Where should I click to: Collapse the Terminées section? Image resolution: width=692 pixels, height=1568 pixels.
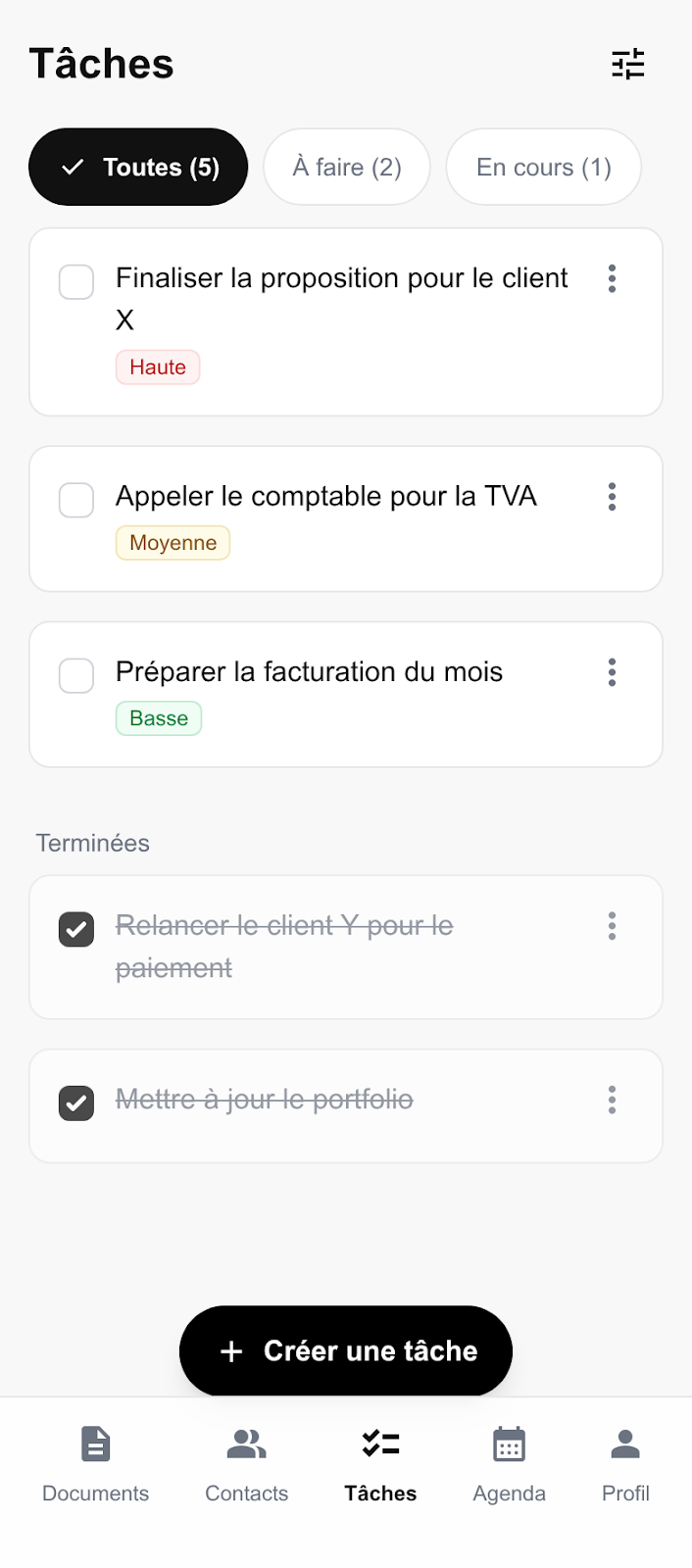(92, 843)
